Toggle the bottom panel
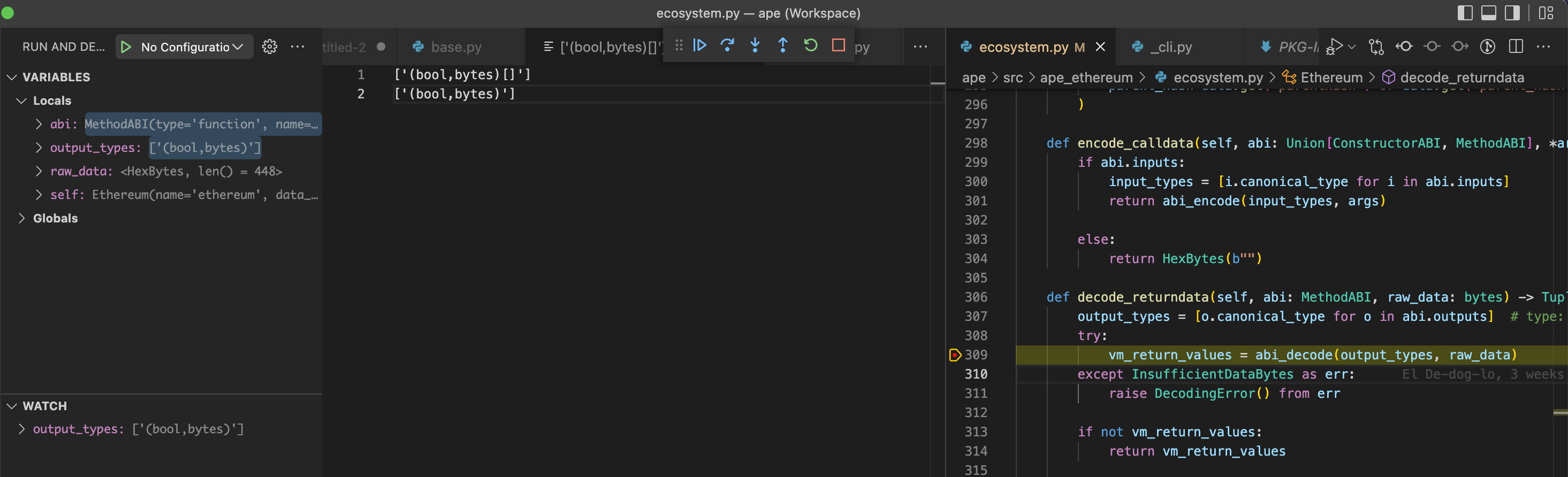 tap(1489, 13)
